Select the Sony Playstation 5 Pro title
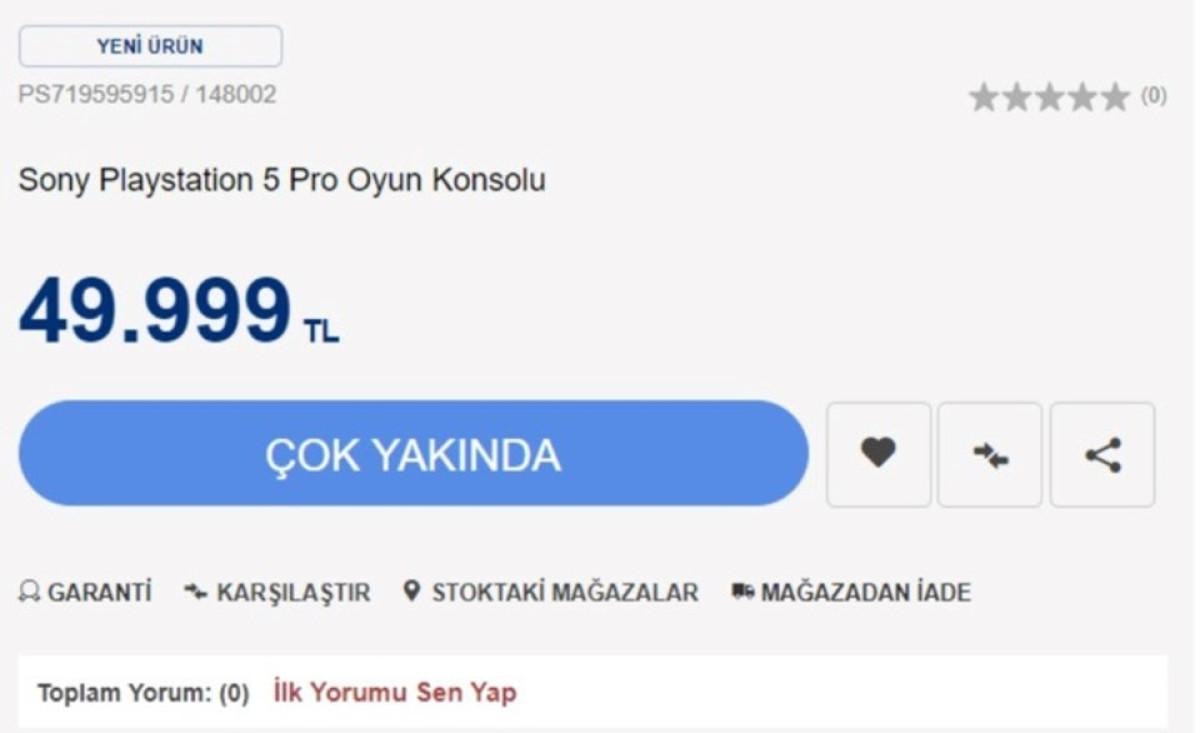Image resolution: width=1200 pixels, height=733 pixels. click(x=282, y=182)
